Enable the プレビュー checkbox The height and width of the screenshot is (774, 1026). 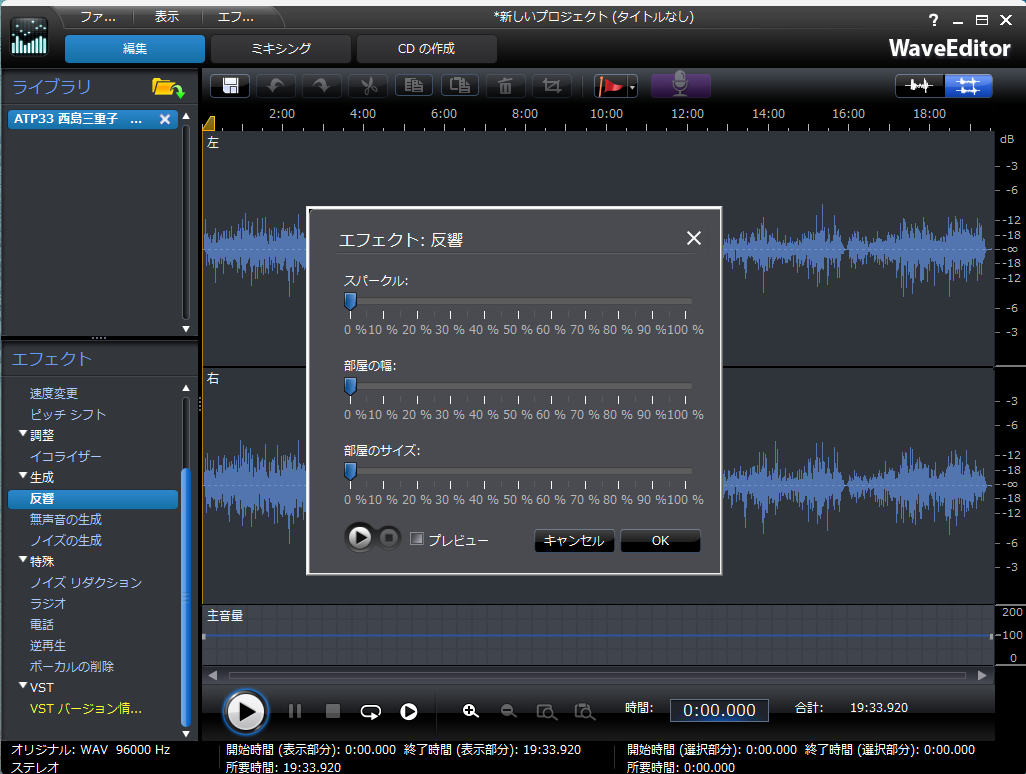(418, 539)
